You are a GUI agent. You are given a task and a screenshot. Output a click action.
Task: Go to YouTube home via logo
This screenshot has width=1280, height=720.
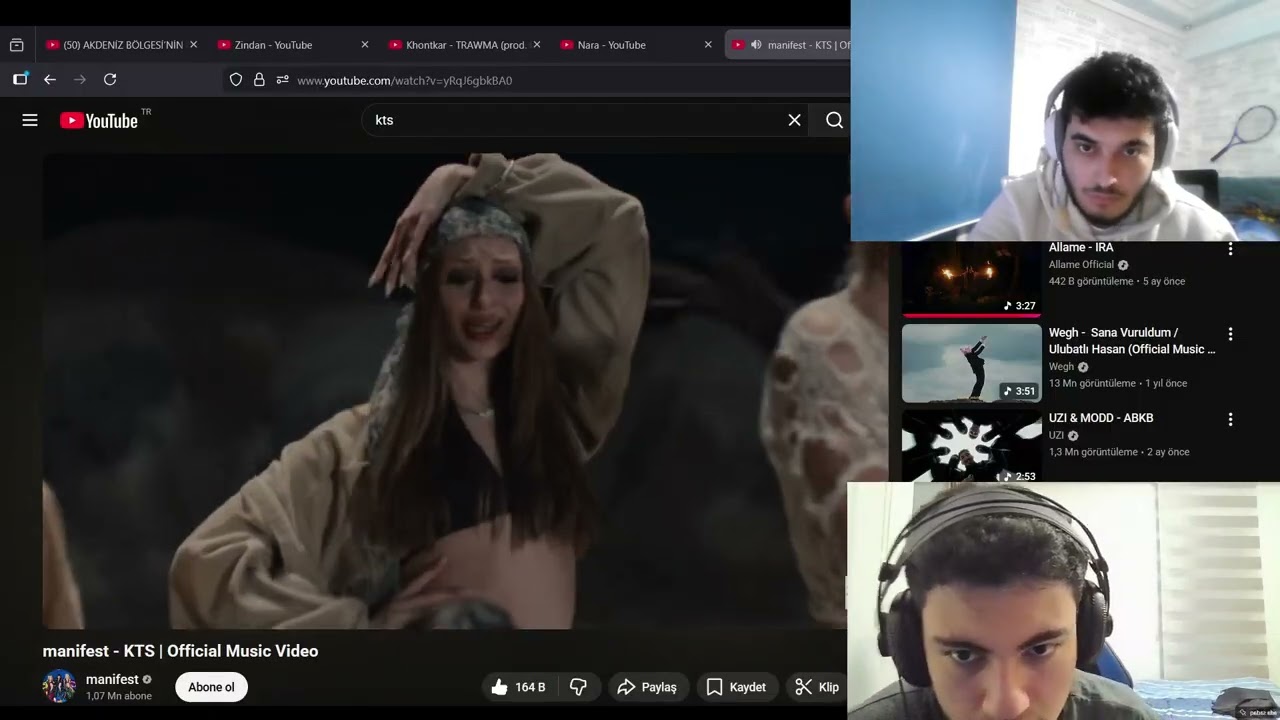tap(98, 121)
